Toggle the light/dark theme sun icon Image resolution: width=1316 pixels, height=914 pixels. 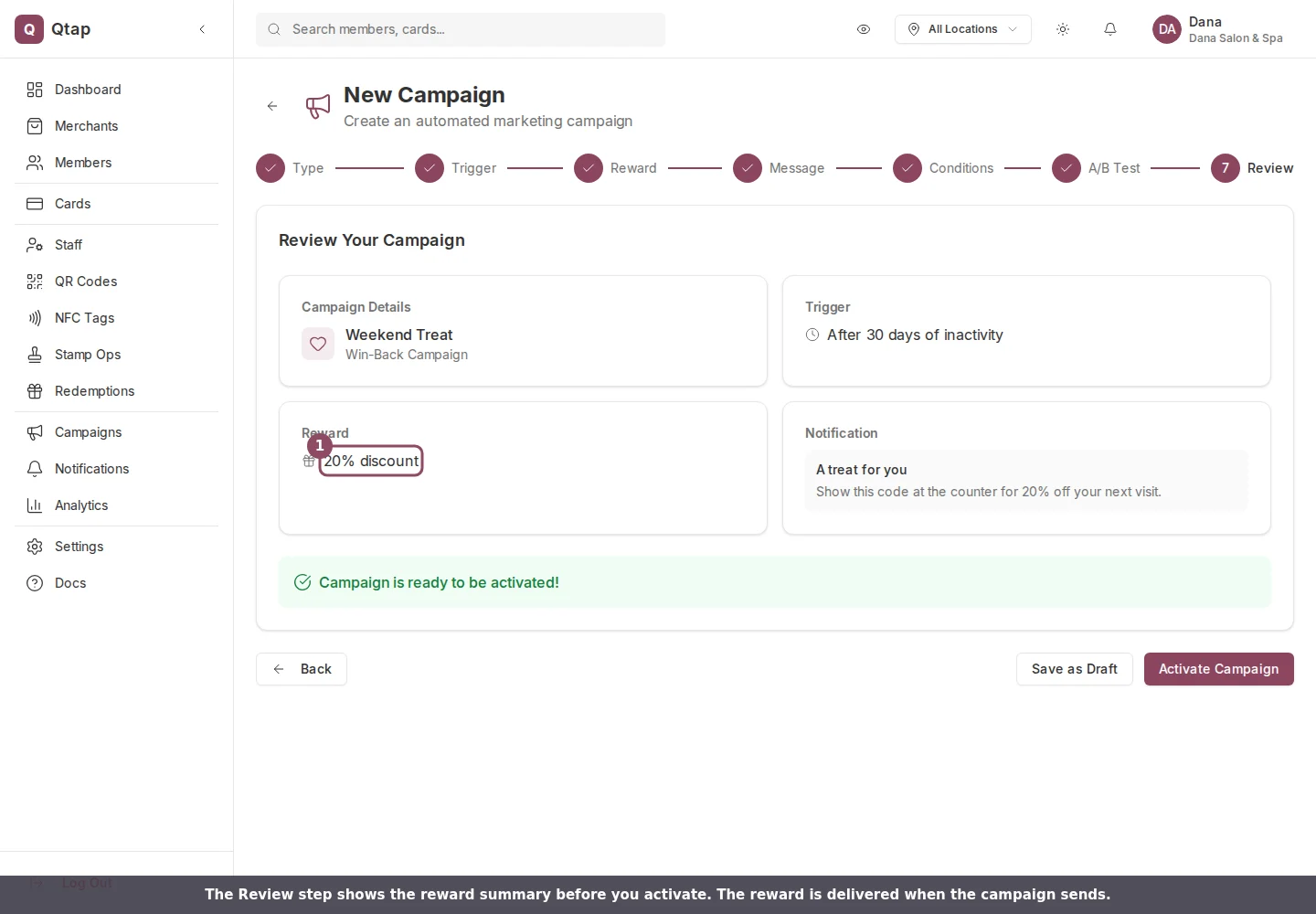click(x=1063, y=29)
